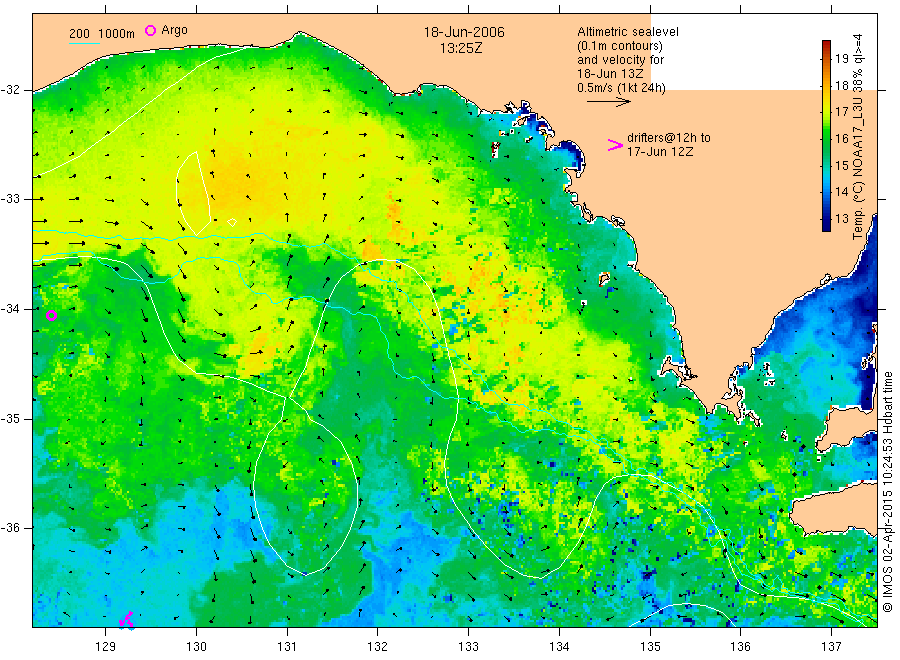
Task: Click the 16 label on the temperature scale
Action: tap(841, 138)
